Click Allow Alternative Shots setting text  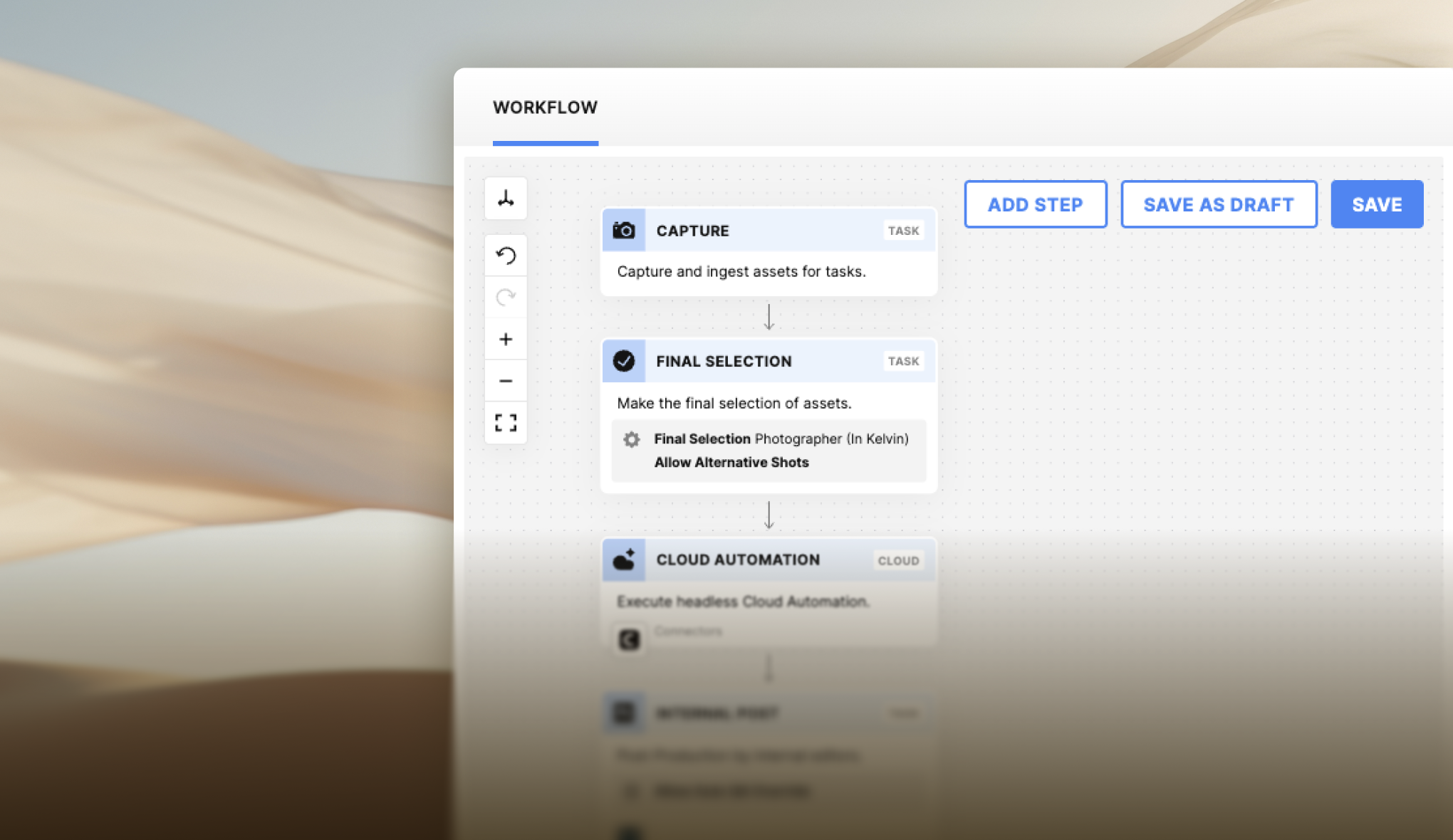tap(731, 462)
